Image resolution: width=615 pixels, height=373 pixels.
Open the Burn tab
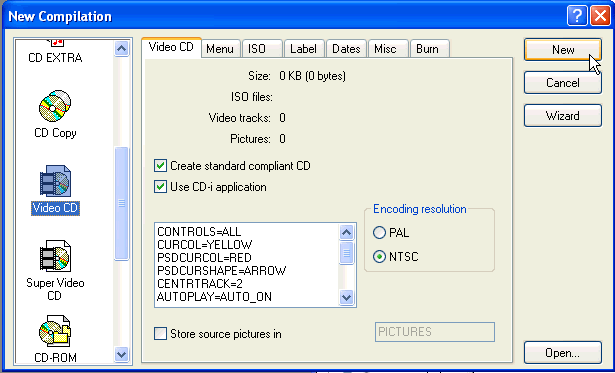click(x=427, y=49)
